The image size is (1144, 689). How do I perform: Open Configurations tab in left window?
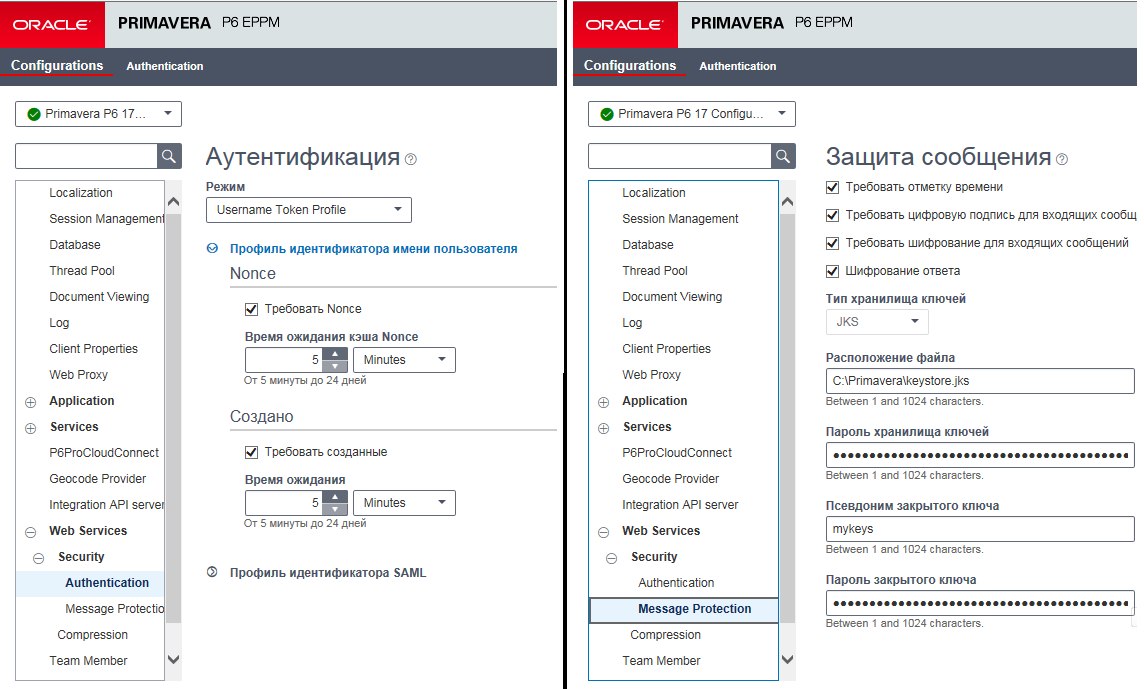57,66
